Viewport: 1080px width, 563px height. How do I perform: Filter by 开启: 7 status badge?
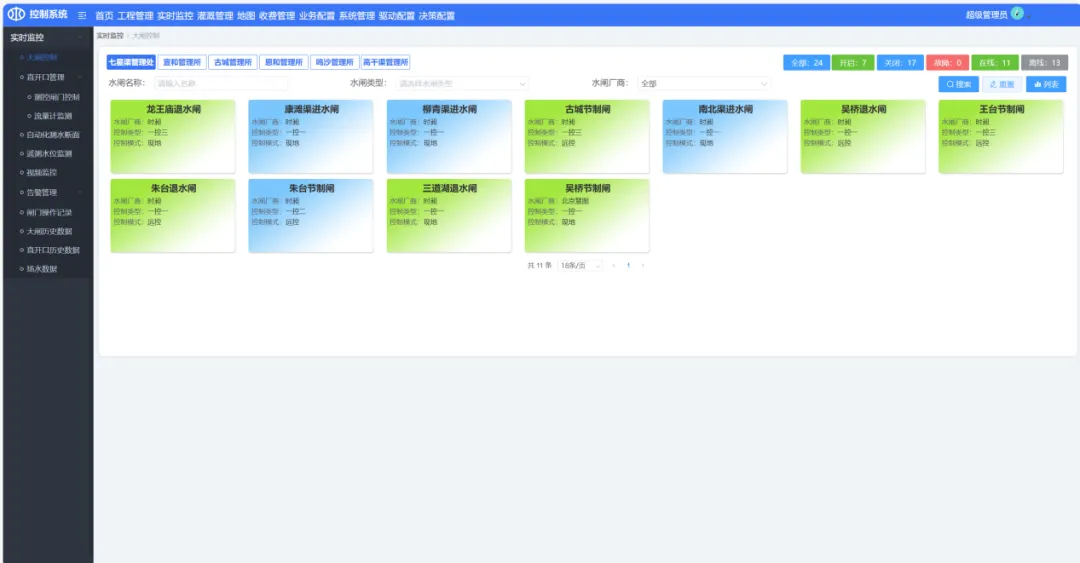tap(853, 63)
